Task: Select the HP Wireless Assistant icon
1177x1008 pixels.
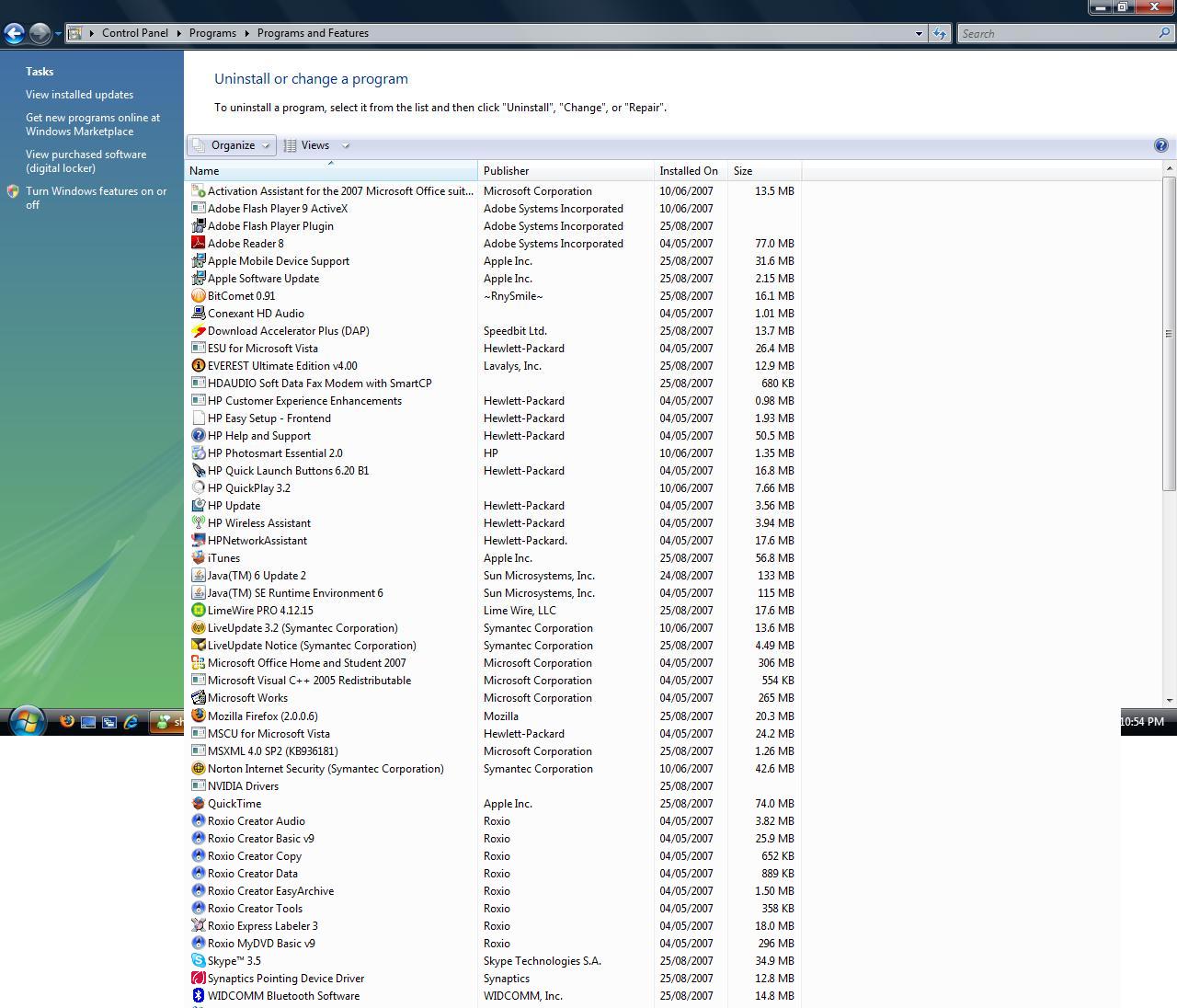Action: pyautogui.click(x=198, y=523)
